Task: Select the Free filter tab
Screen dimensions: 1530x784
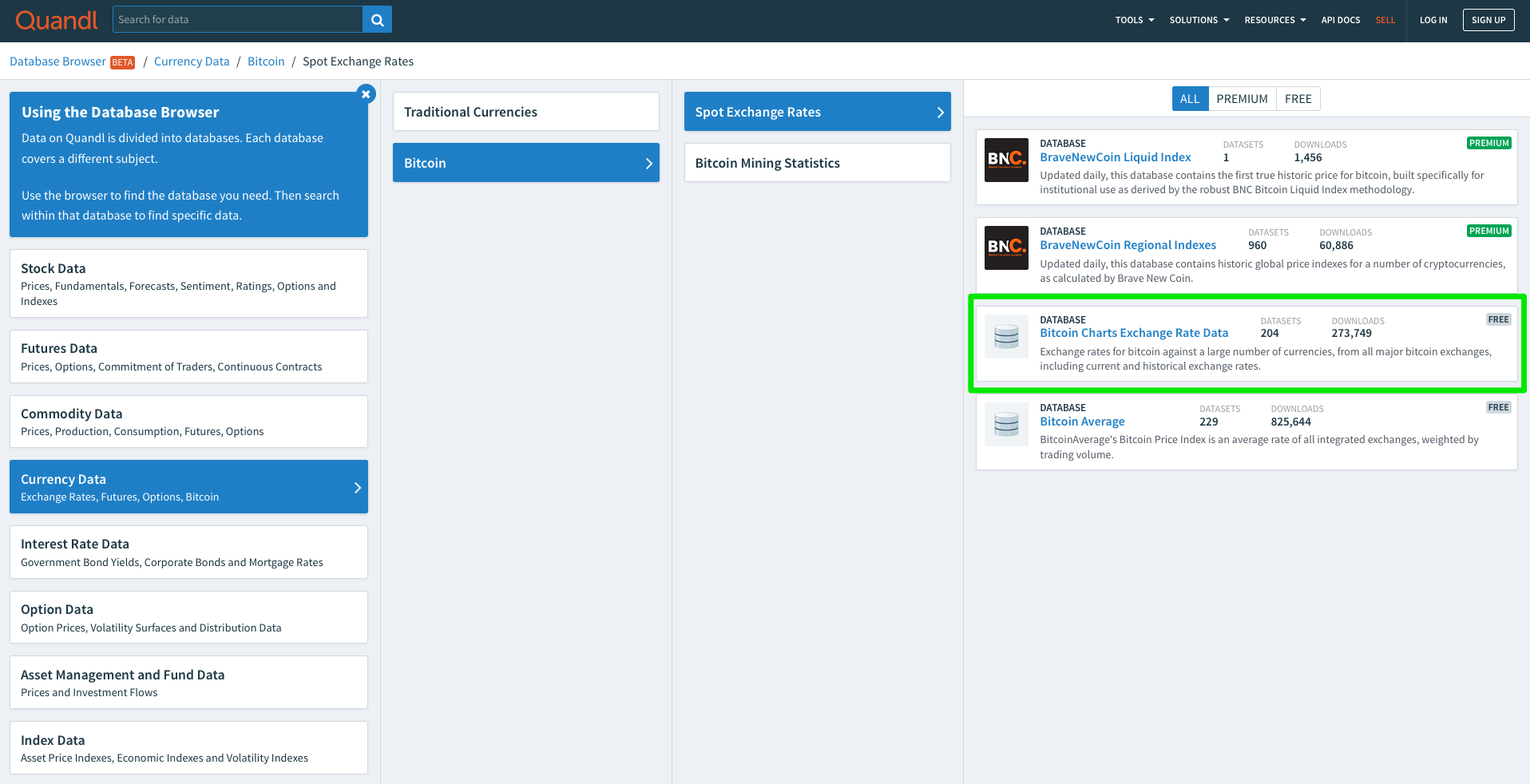Action: (x=1298, y=99)
